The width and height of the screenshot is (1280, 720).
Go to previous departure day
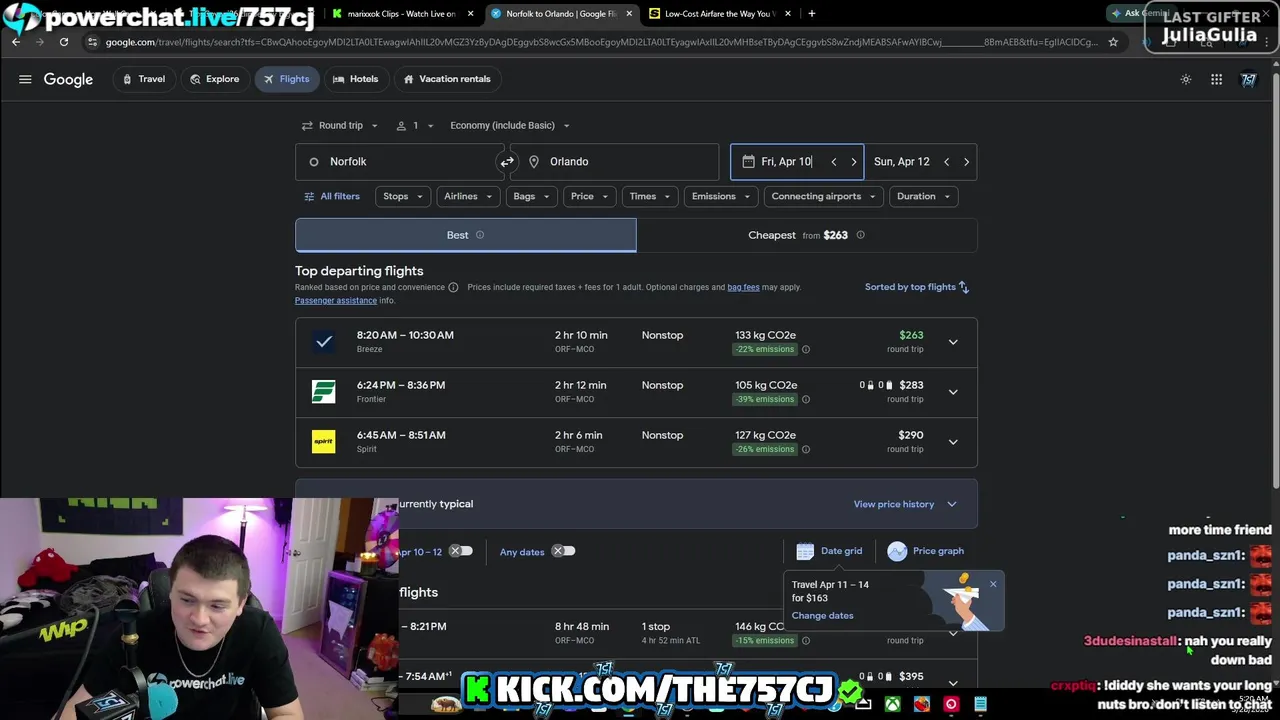[x=834, y=161]
